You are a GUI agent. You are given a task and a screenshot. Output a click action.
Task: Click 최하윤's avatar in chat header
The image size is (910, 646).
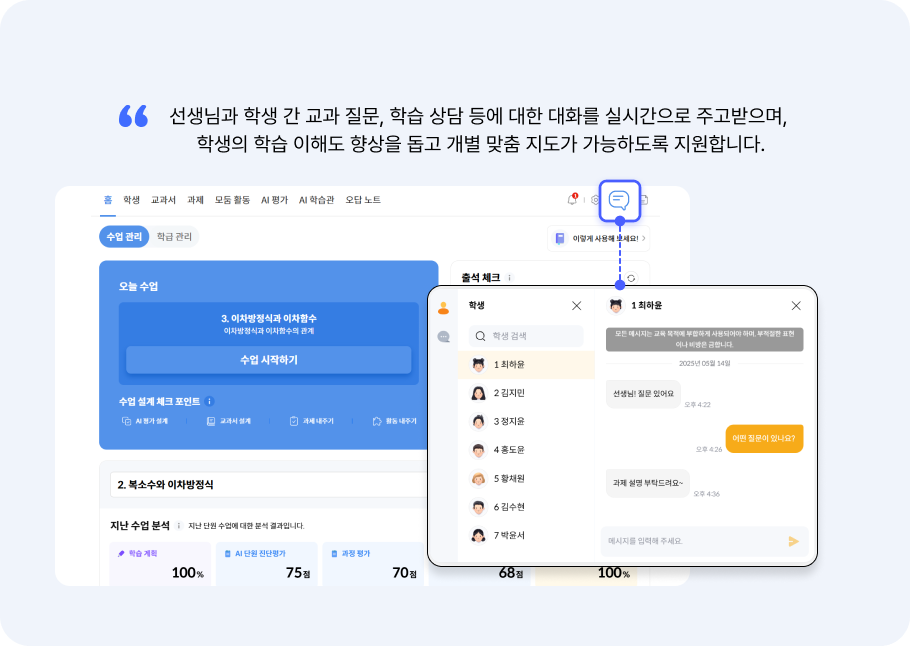point(616,305)
